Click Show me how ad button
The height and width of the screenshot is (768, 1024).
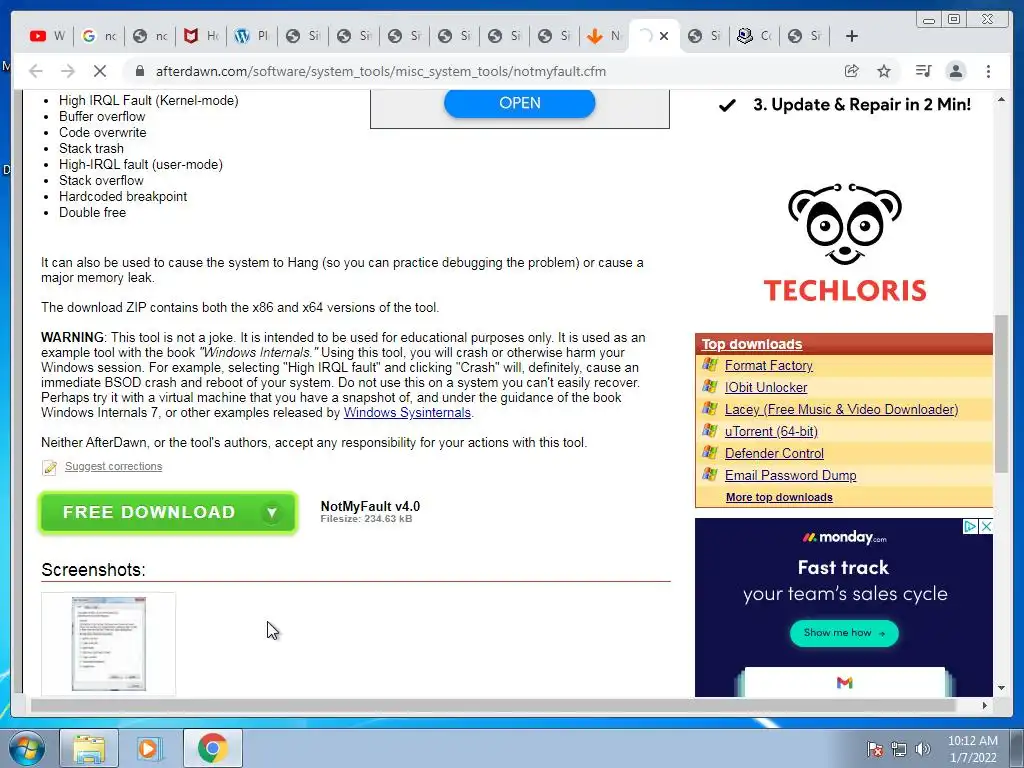click(x=844, y=633)
